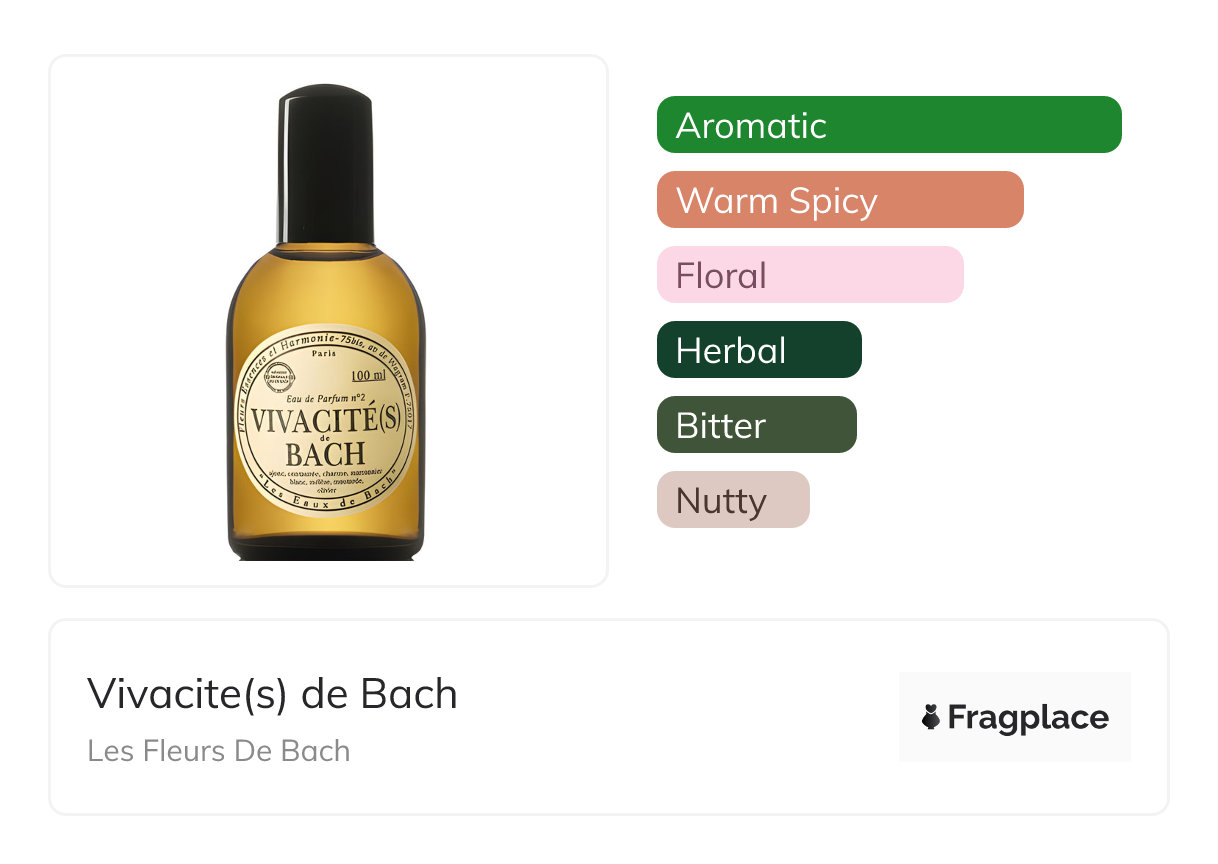Click the Fragplace logo icon
This screenshot has width=1218, height=864.
coord(931,718)
